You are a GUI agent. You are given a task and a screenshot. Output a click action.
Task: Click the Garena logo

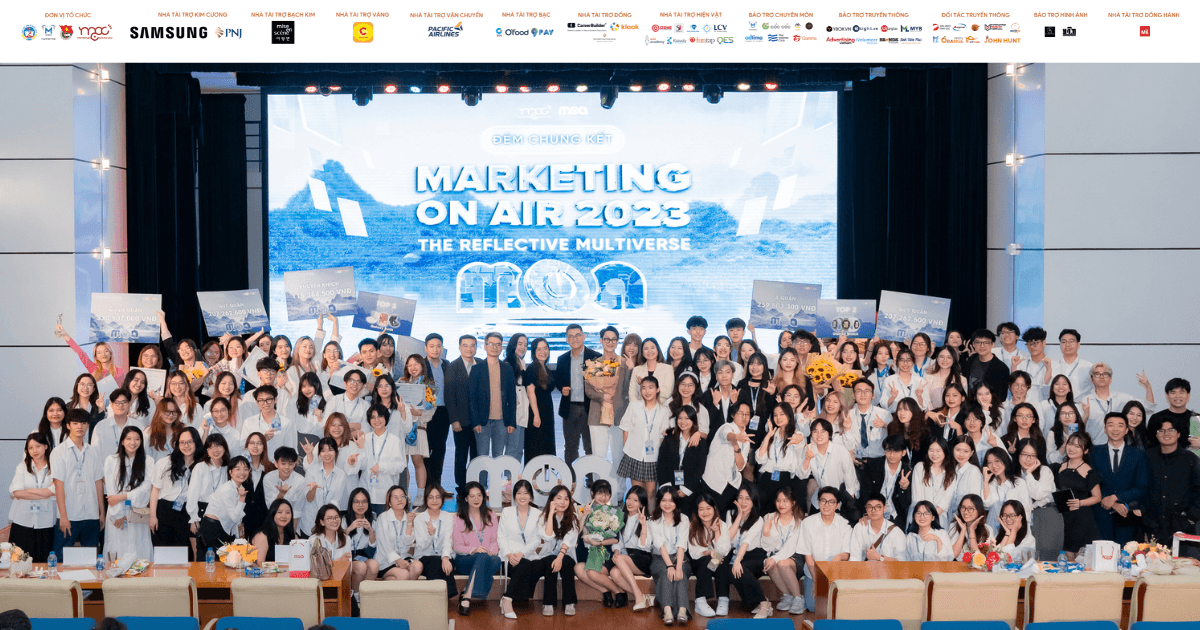tap(804, 38)
